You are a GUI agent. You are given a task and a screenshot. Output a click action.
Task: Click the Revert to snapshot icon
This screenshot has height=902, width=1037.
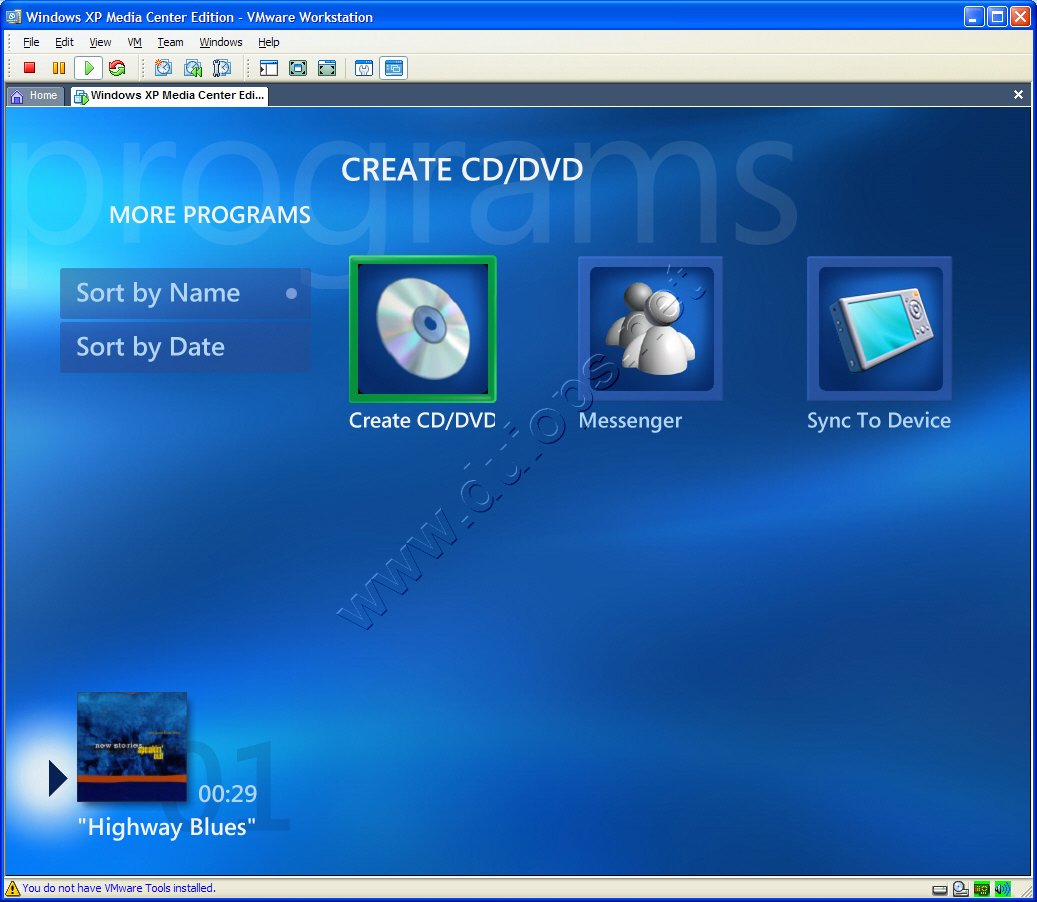(193, 68)
